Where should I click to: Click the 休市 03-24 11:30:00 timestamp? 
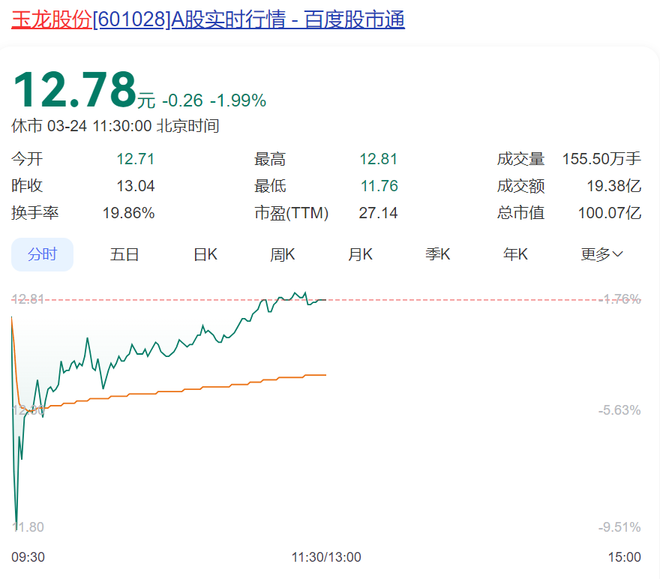(x=115, y=126)
